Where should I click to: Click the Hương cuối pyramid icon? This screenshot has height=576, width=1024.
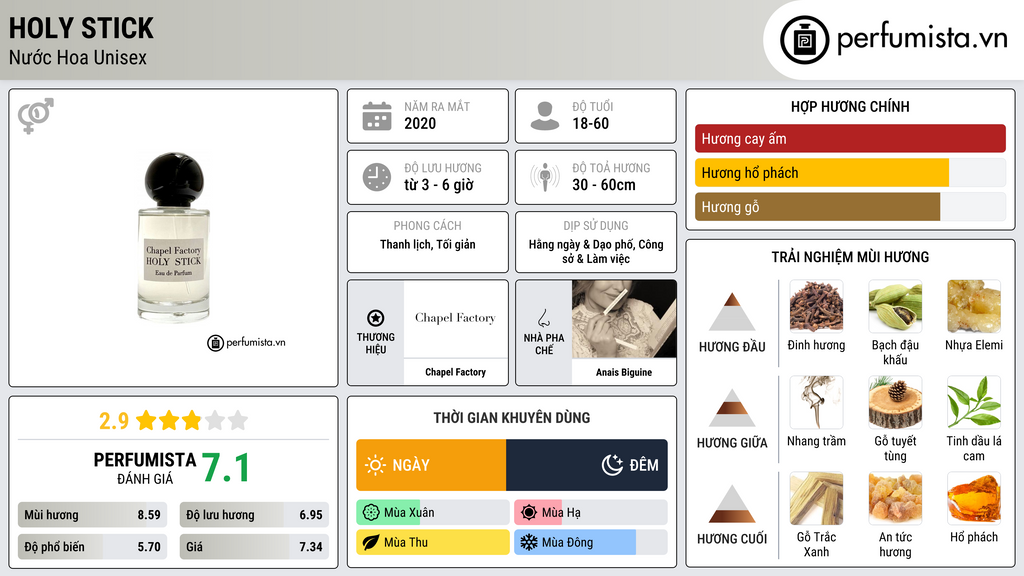pyautogui.click(x=732, y=504)
